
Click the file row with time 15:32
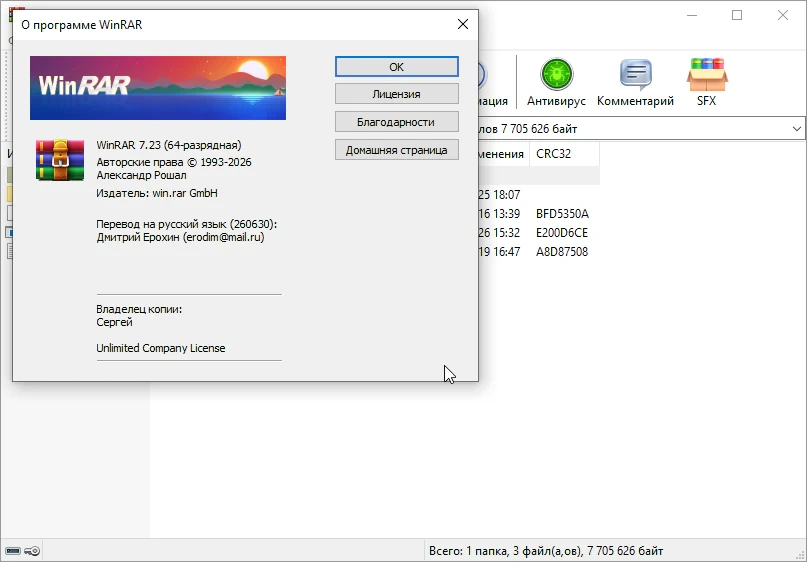pyautogui.click(x=538, y=233)
